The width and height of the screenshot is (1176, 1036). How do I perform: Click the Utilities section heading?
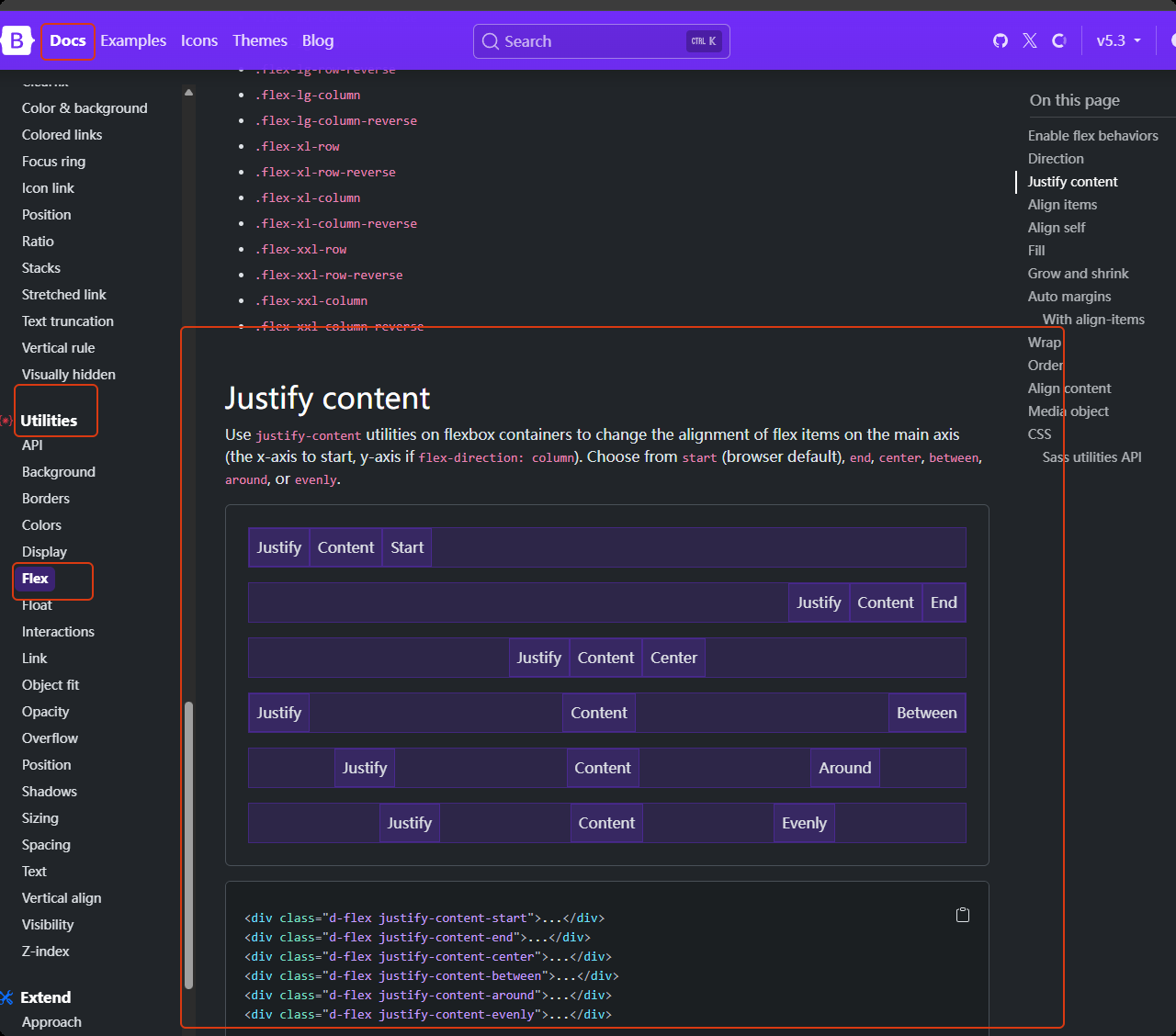[x=49, y=421]
